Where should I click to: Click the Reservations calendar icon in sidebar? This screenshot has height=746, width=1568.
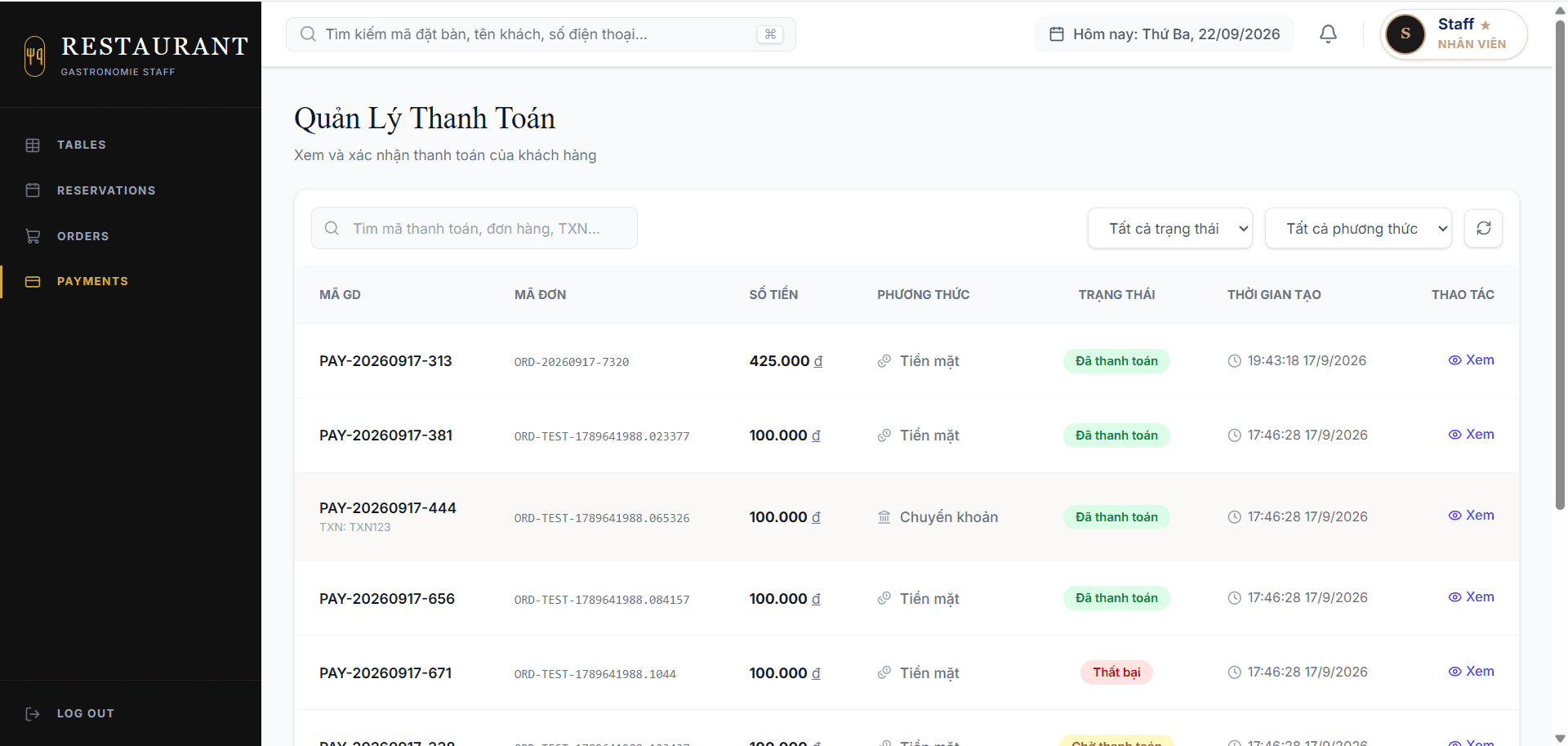pyautogui.click(x=33, y=190)
